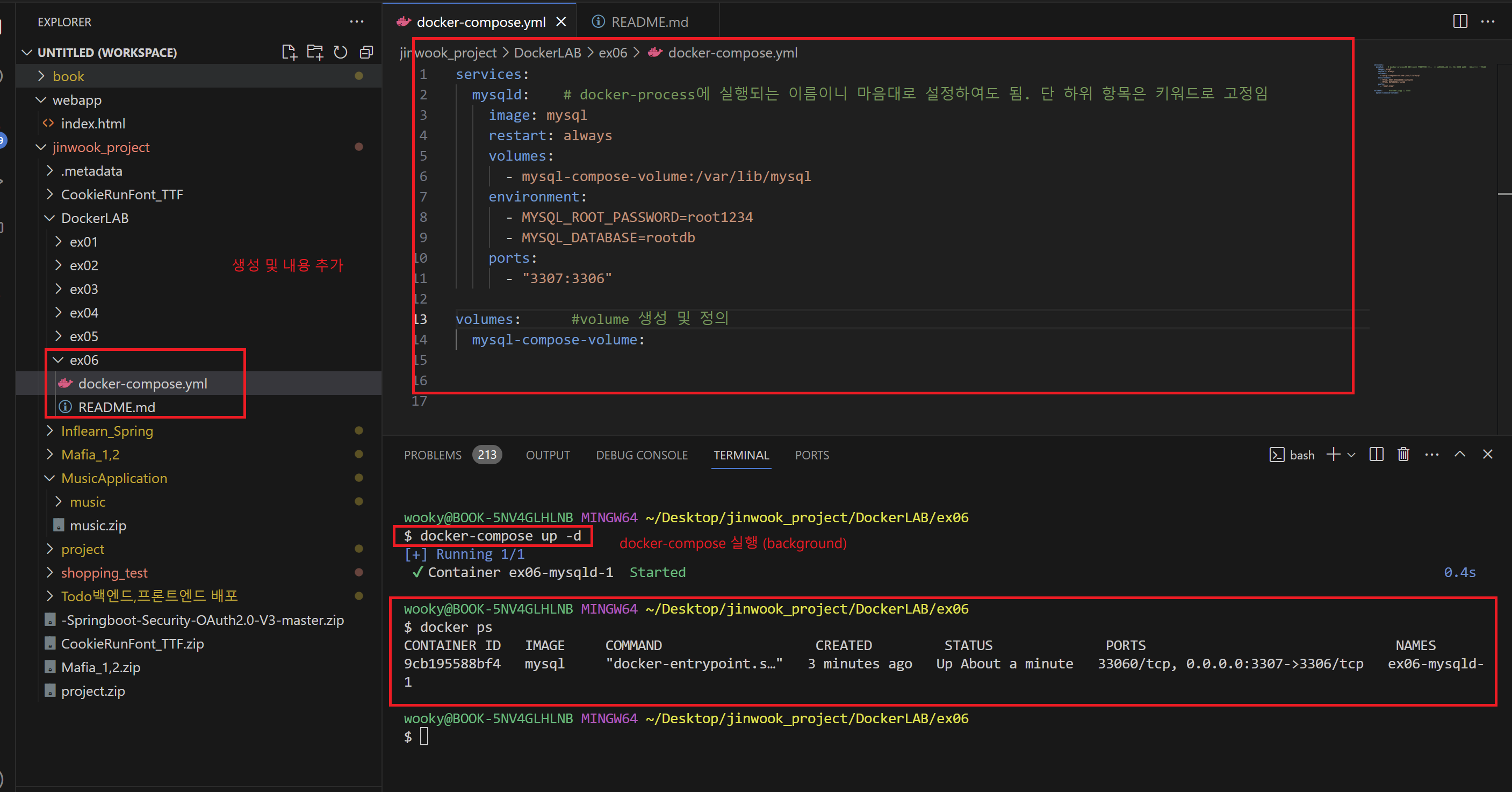The height and width of the screenshot is (792, 1512).
Task: Split the editor to the right
Action: tap(1460, 21)
